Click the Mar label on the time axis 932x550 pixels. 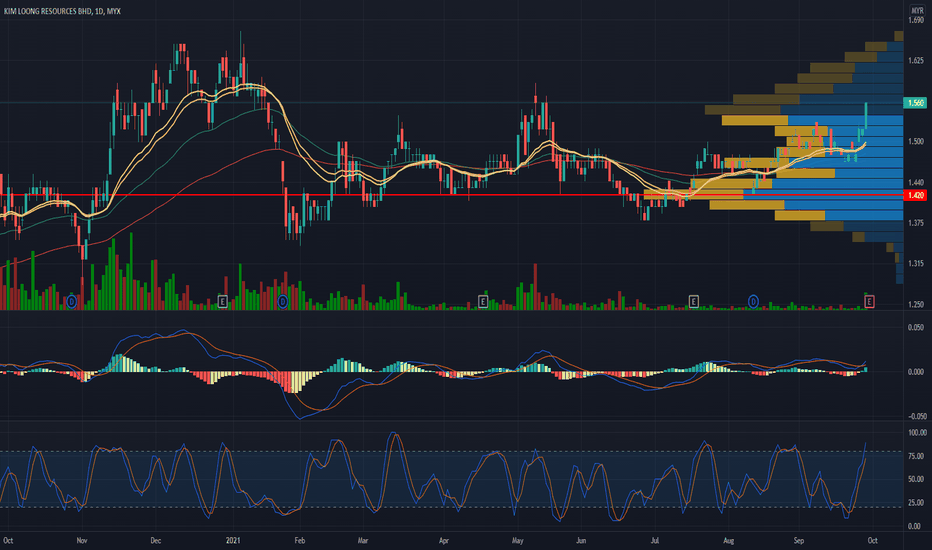363,540
